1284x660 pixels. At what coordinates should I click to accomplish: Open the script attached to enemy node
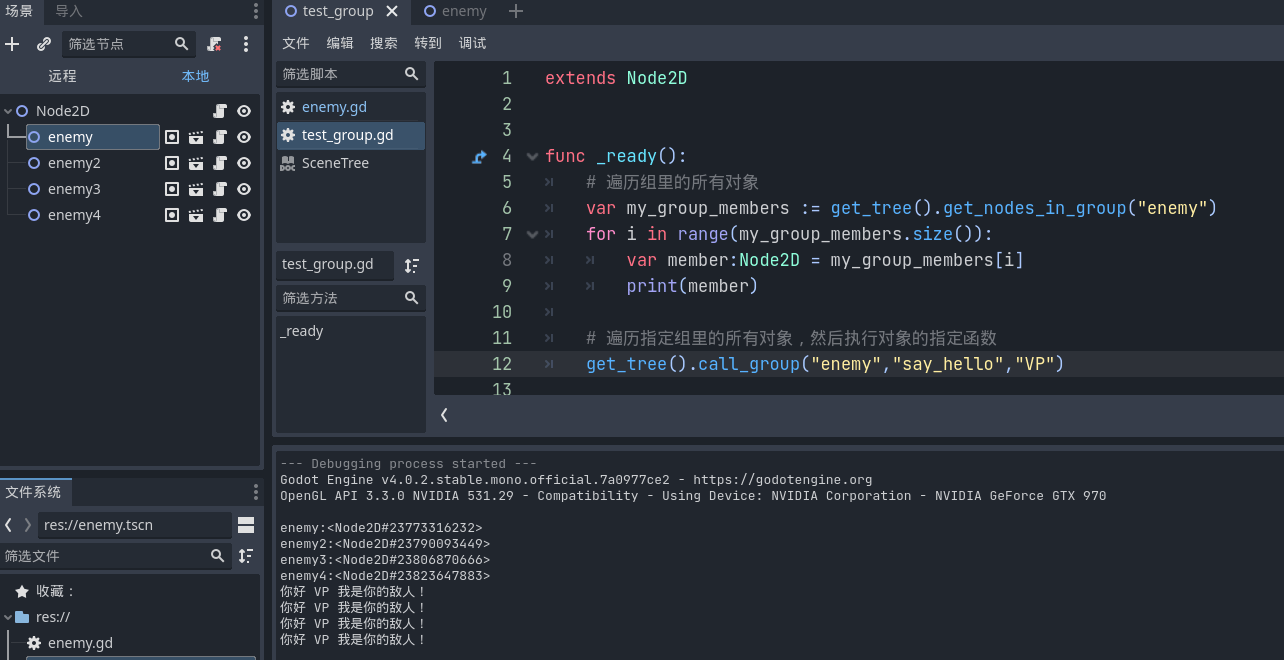(x=220, y=137)
